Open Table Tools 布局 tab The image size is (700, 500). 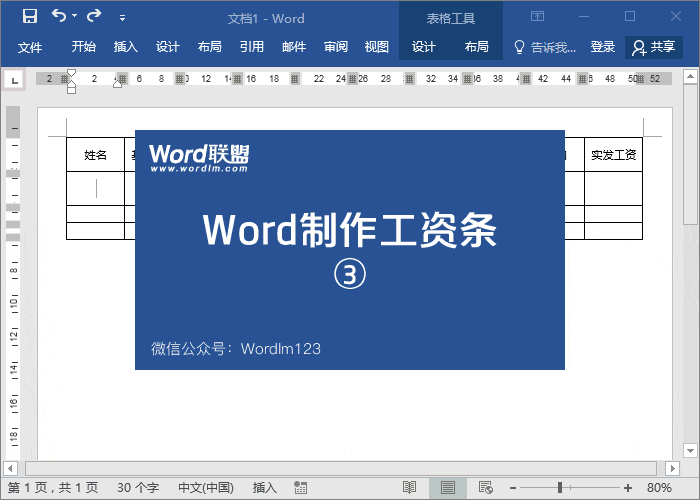[476, 47]
